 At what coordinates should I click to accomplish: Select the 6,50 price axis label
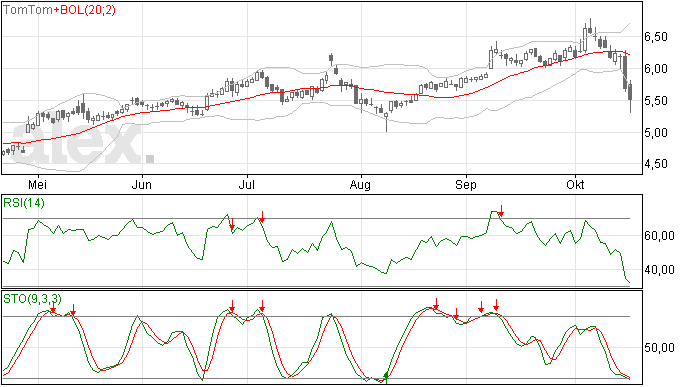coord(656,37)
